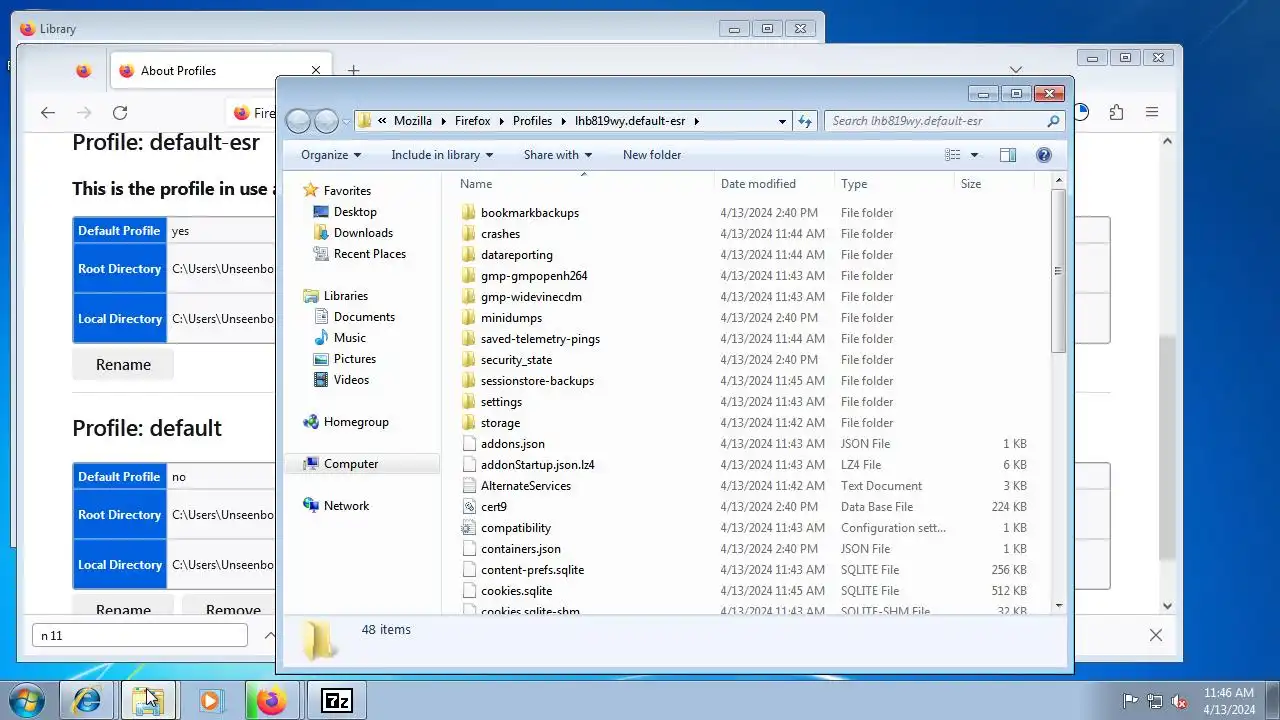Click the Windows Start orb

pos(27,700)
